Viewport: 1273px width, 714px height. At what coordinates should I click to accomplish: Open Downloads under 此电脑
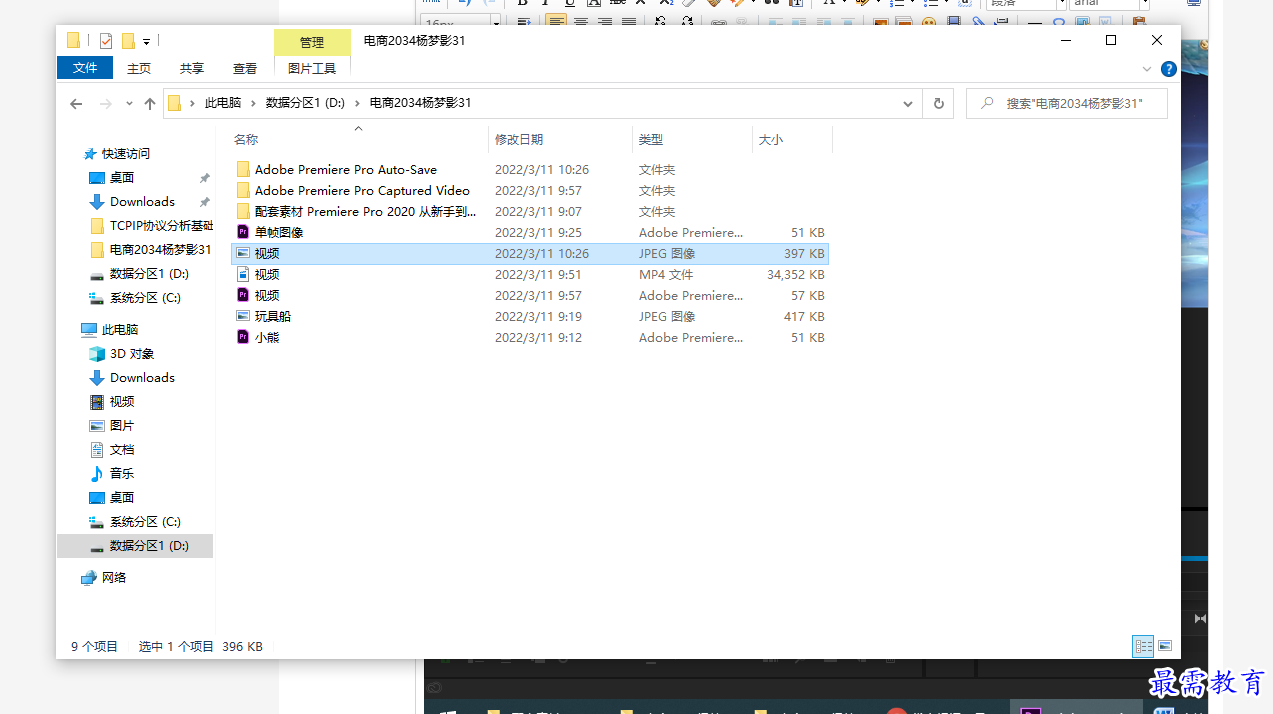(x=142, y=378)
